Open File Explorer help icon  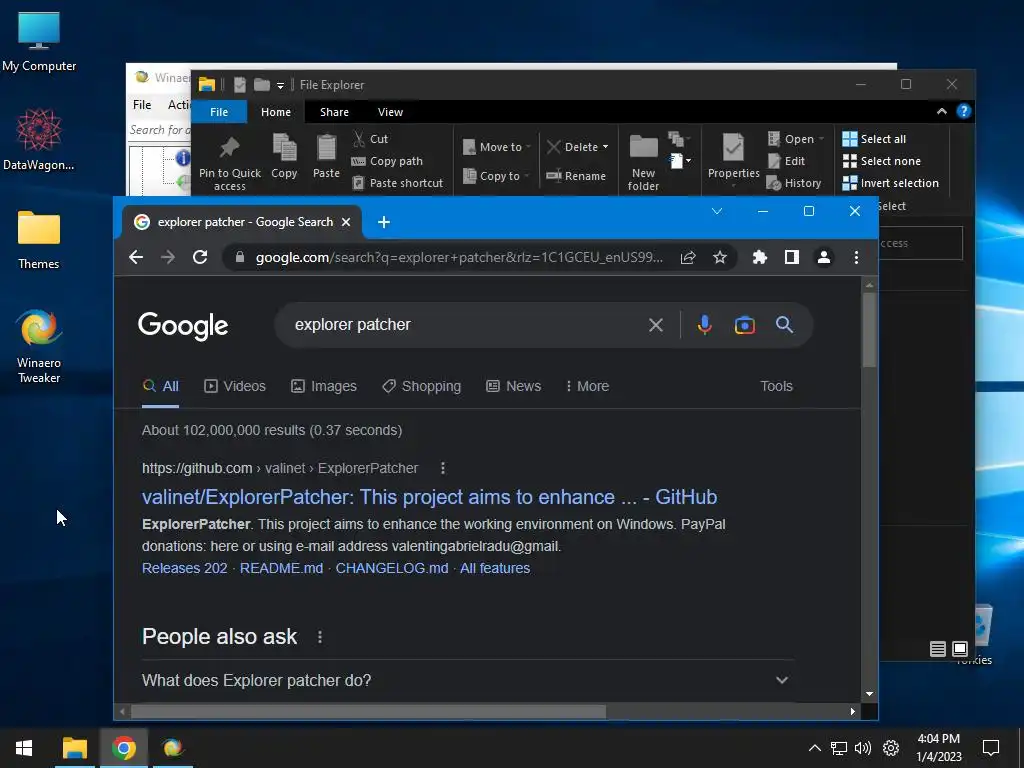pyautogui.click(x=963, y=111)
